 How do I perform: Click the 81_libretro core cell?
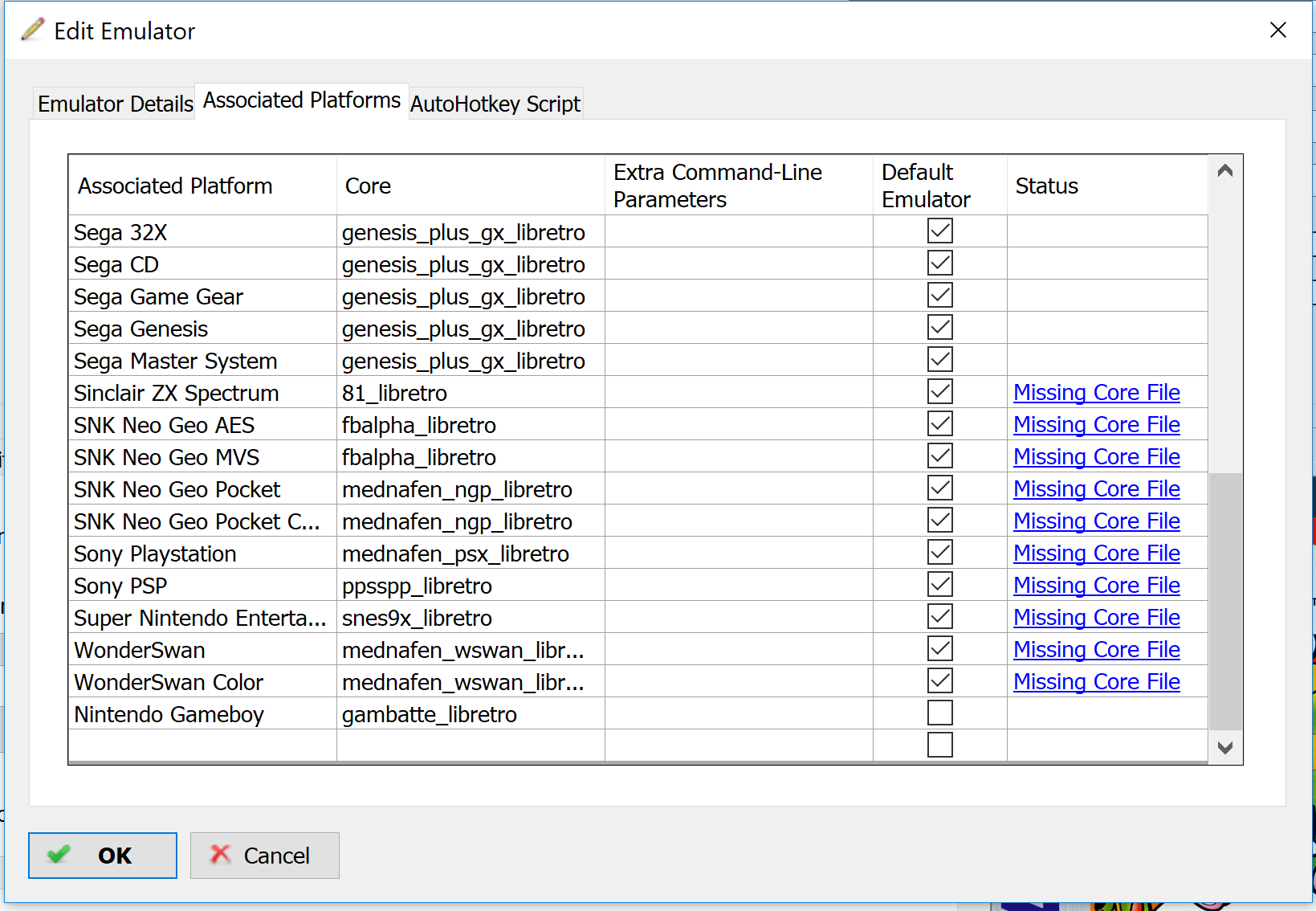pyautogui.click(x=471, y=393)
